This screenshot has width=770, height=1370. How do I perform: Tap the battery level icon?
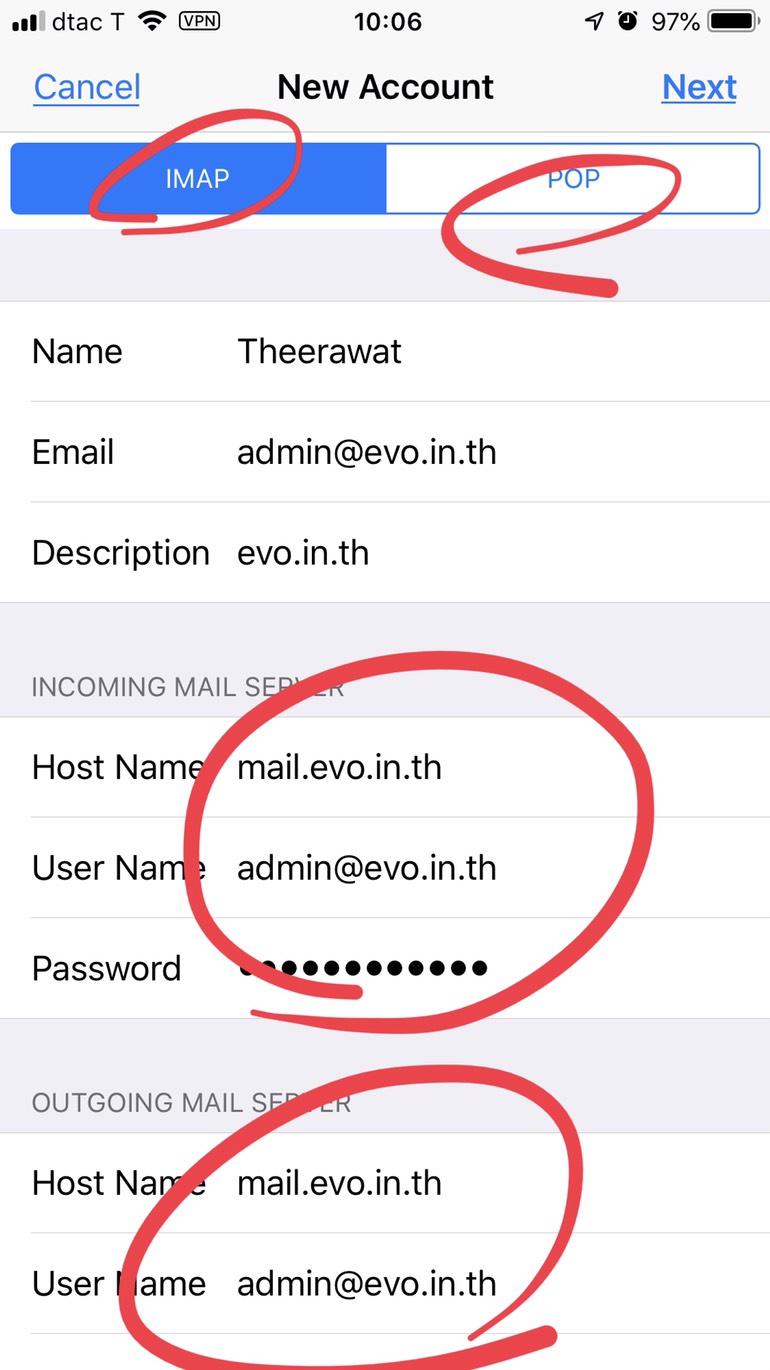734,21
